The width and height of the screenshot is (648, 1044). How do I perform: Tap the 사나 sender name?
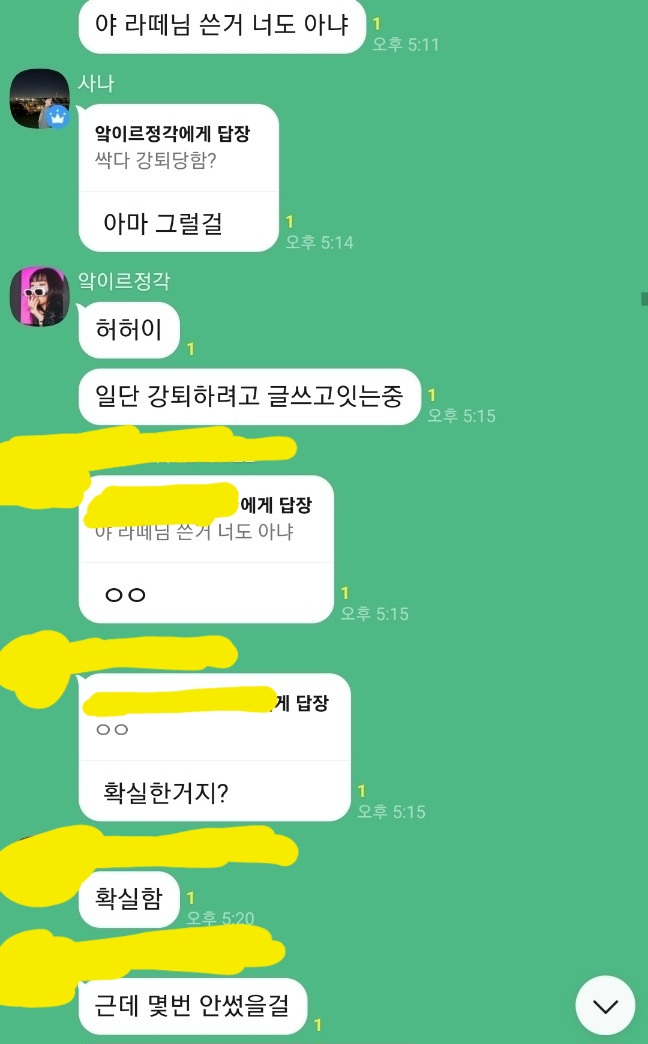[x=97, y=83]
